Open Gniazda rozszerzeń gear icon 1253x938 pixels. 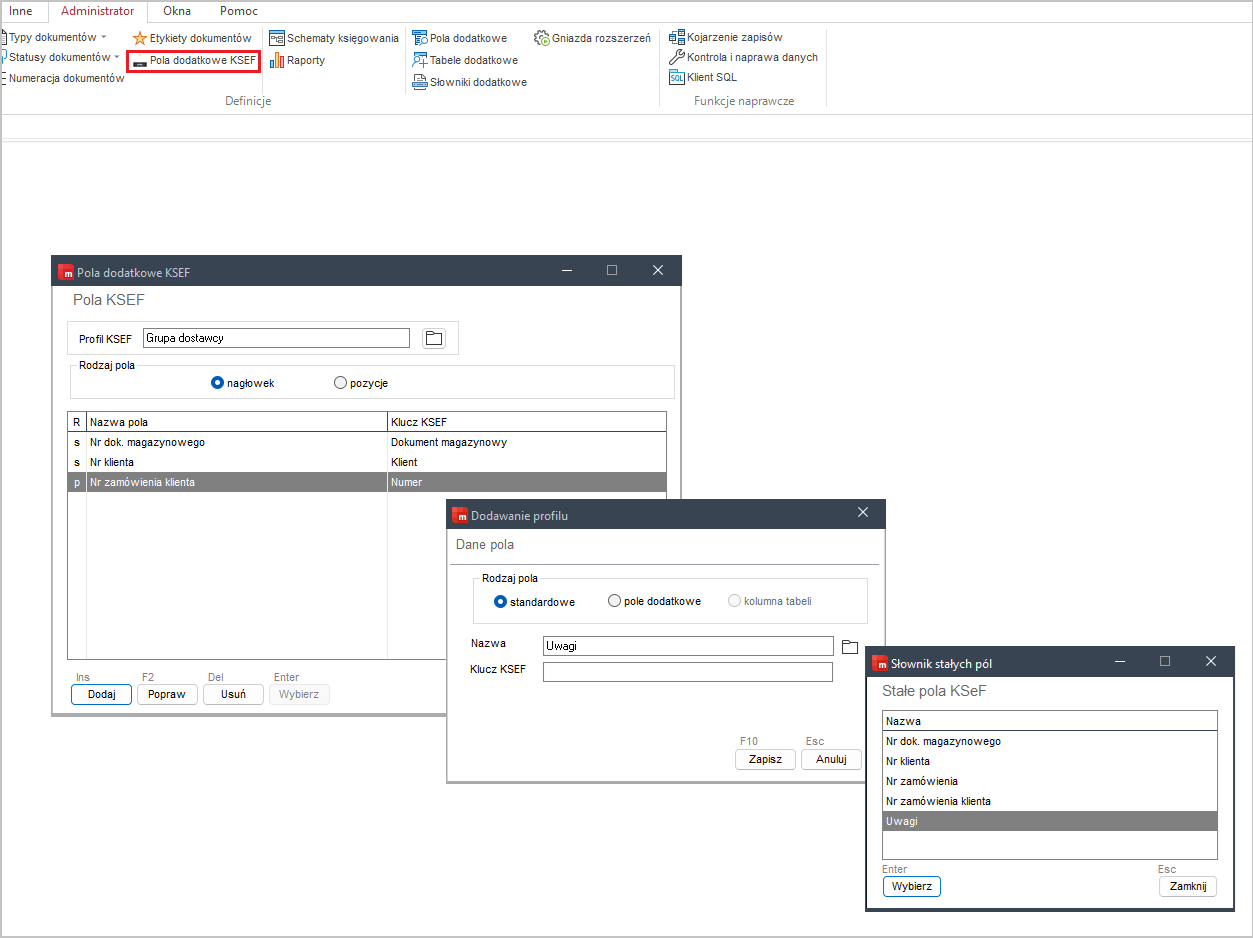pyautogui.click(x=542, y=38)
